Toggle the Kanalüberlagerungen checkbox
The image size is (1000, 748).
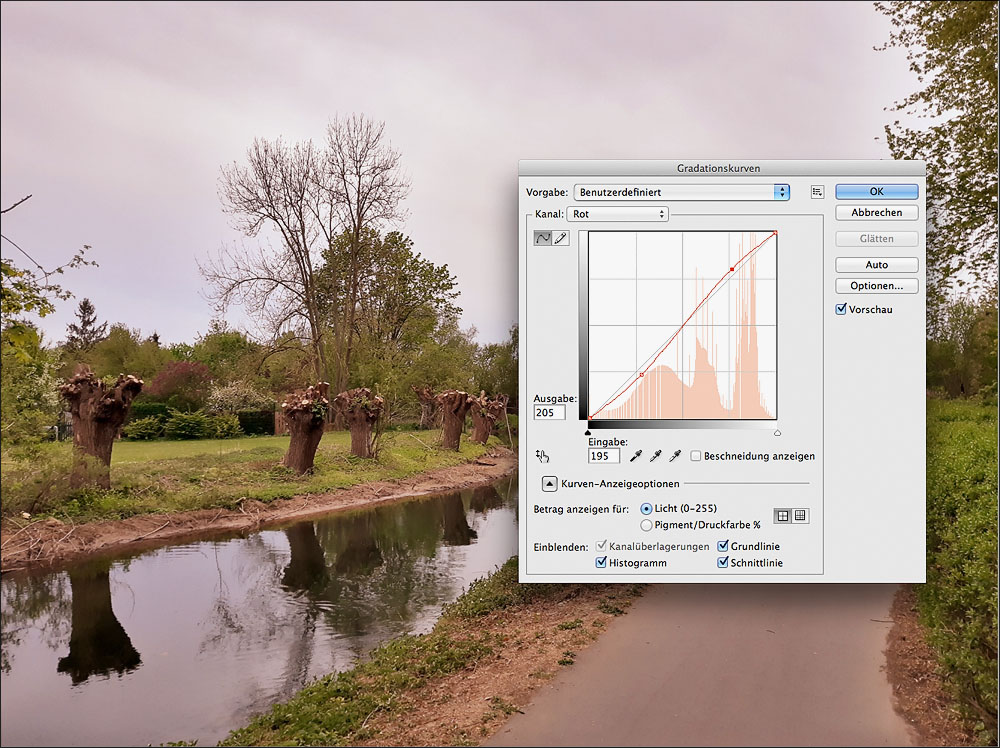pyautogui.click(x=601, y=546)
